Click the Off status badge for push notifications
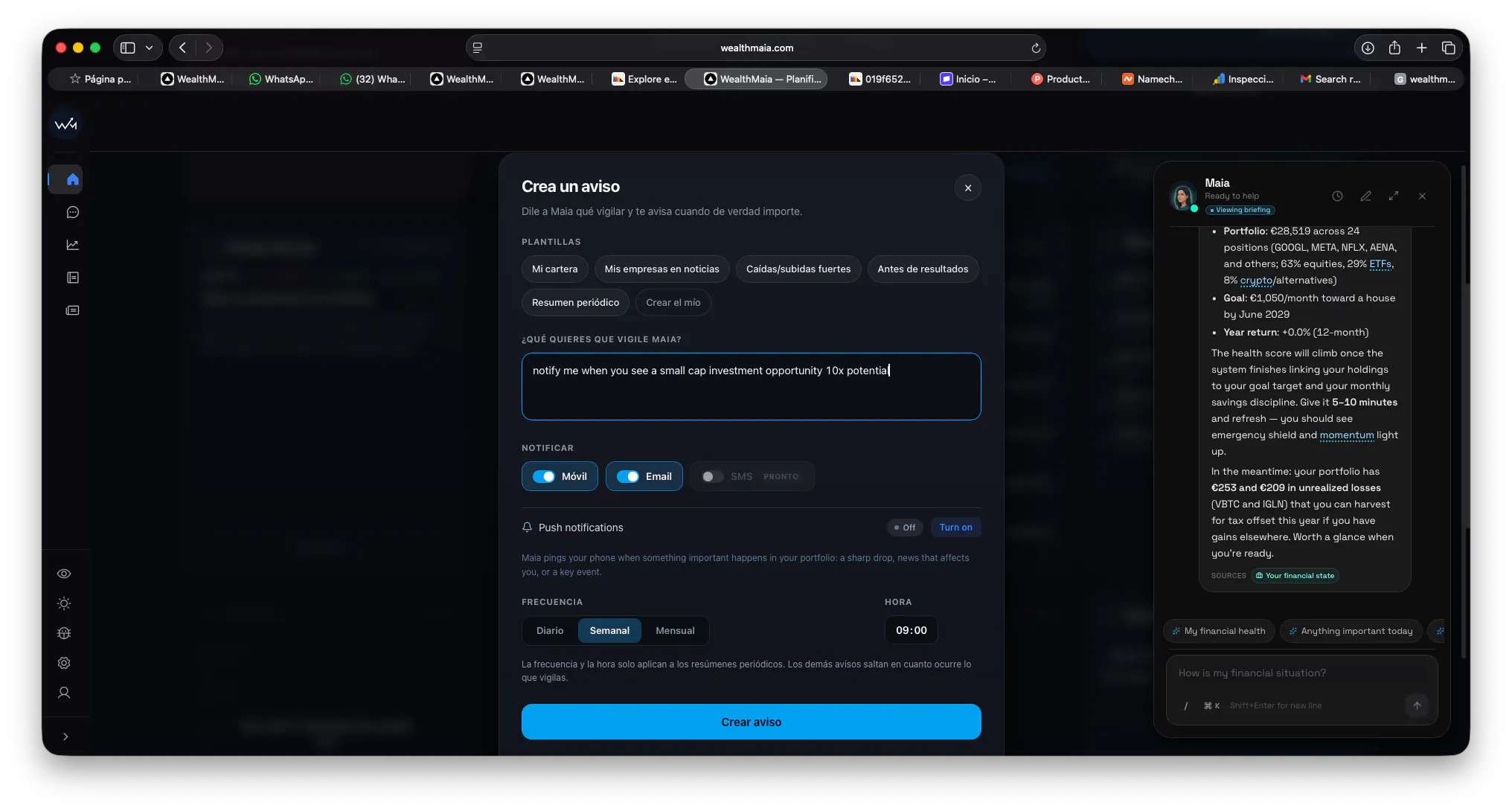The width and height of the screenshot is (1512, 811). [x=905, y=528]
